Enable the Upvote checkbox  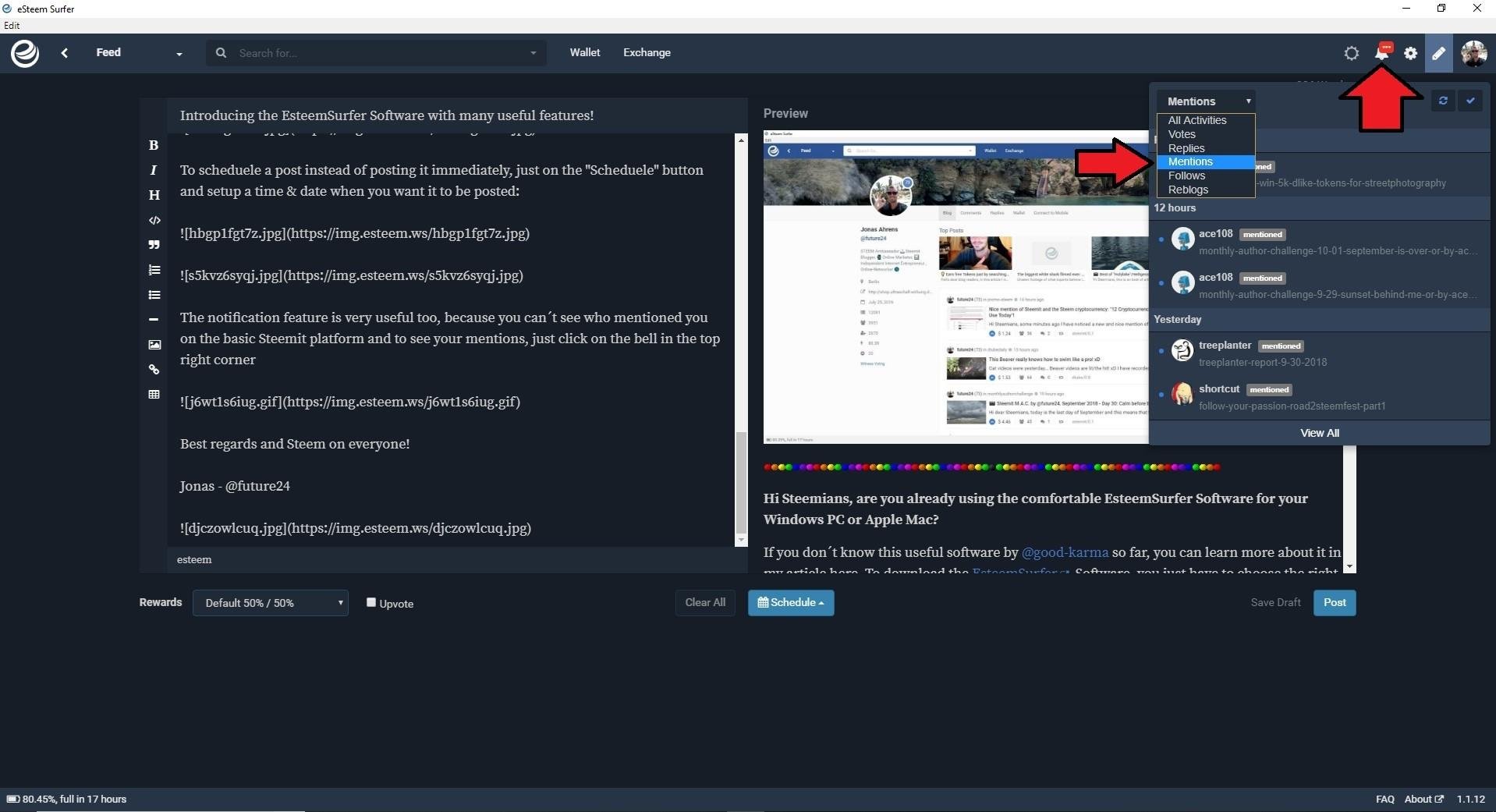[x=371, y=602]
